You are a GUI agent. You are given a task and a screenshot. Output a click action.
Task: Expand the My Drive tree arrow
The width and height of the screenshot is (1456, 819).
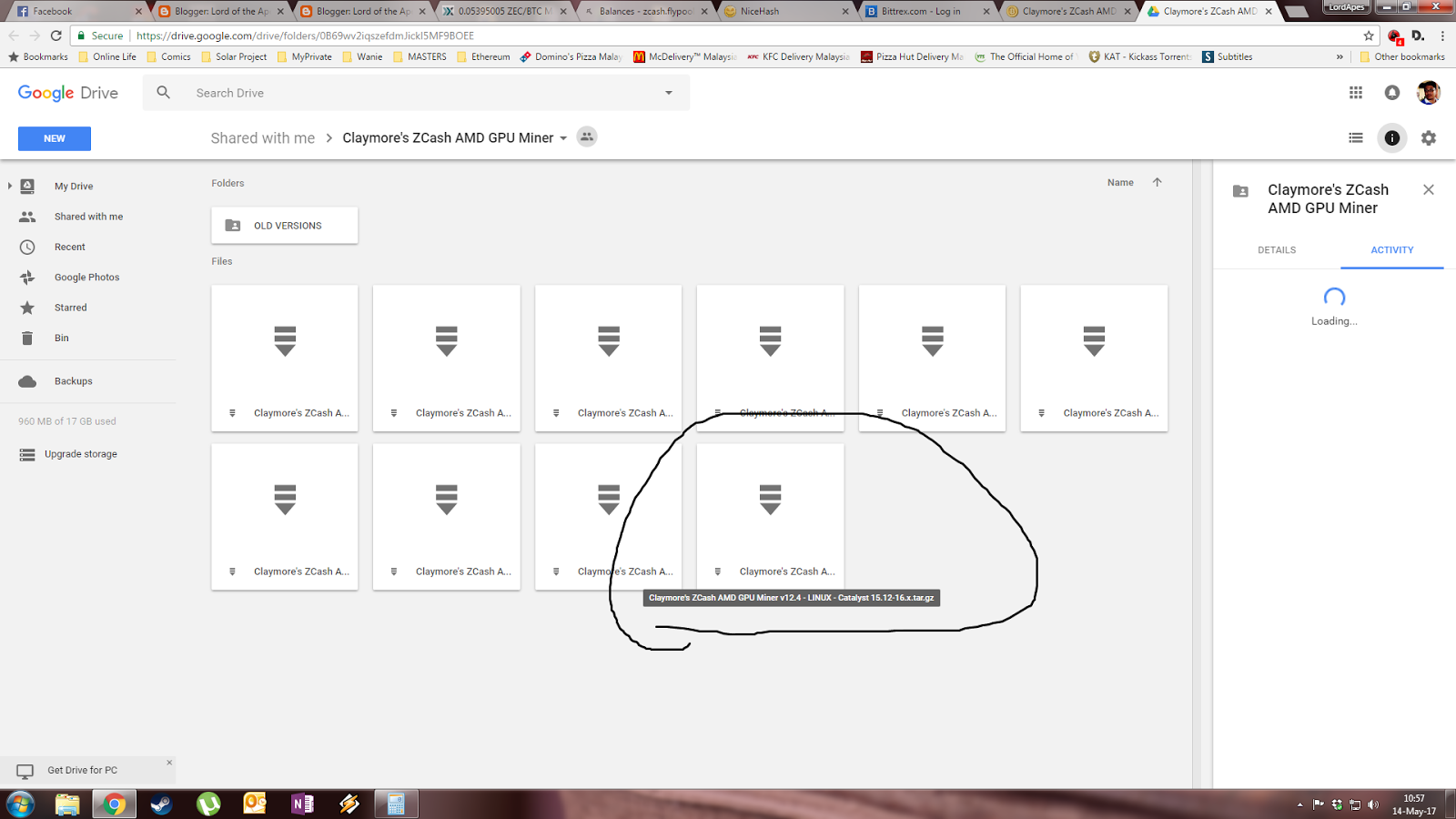click(x=10, y=186)
